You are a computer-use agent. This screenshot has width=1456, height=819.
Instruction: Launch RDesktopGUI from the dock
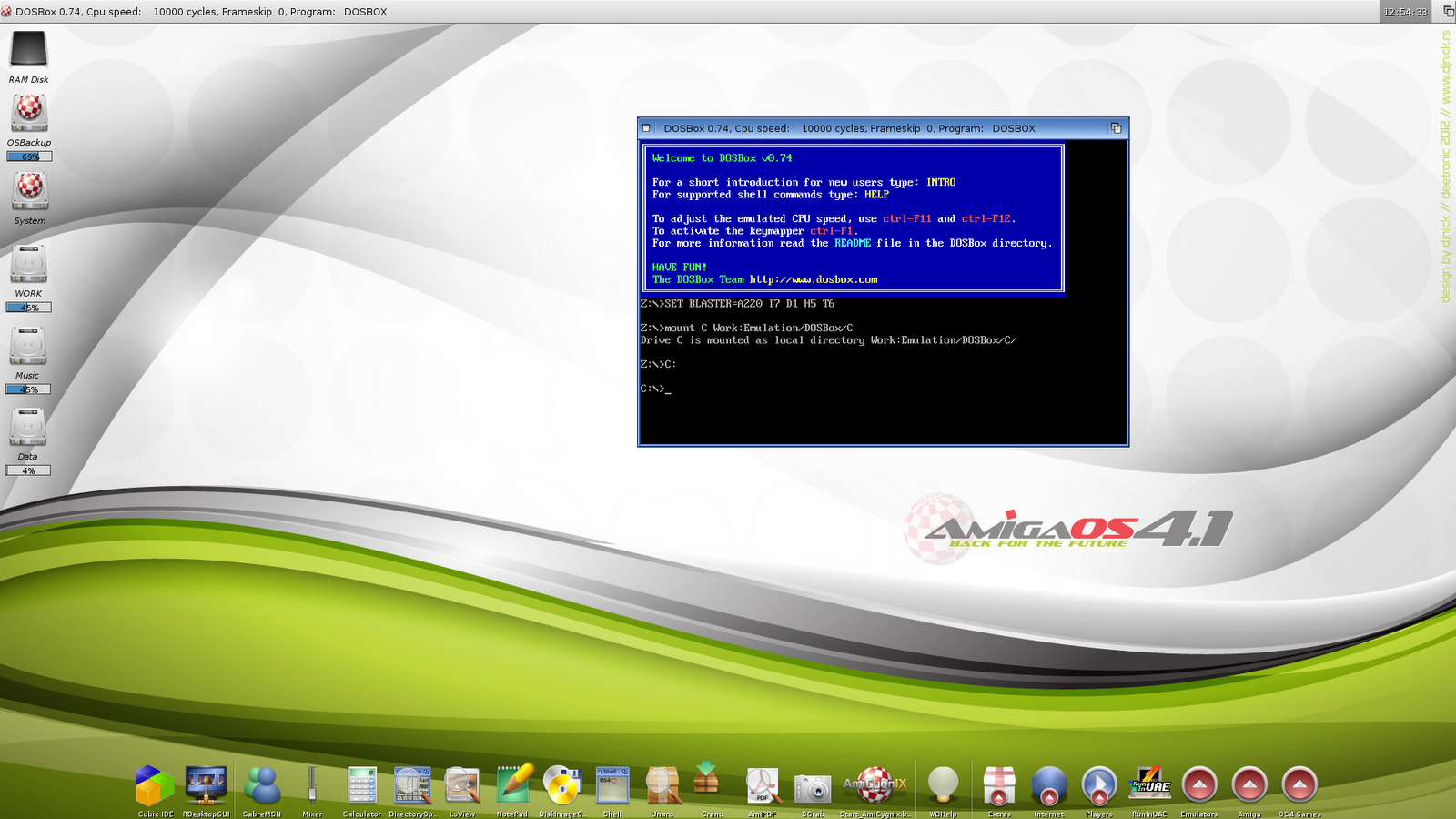(x=207, y=784)
